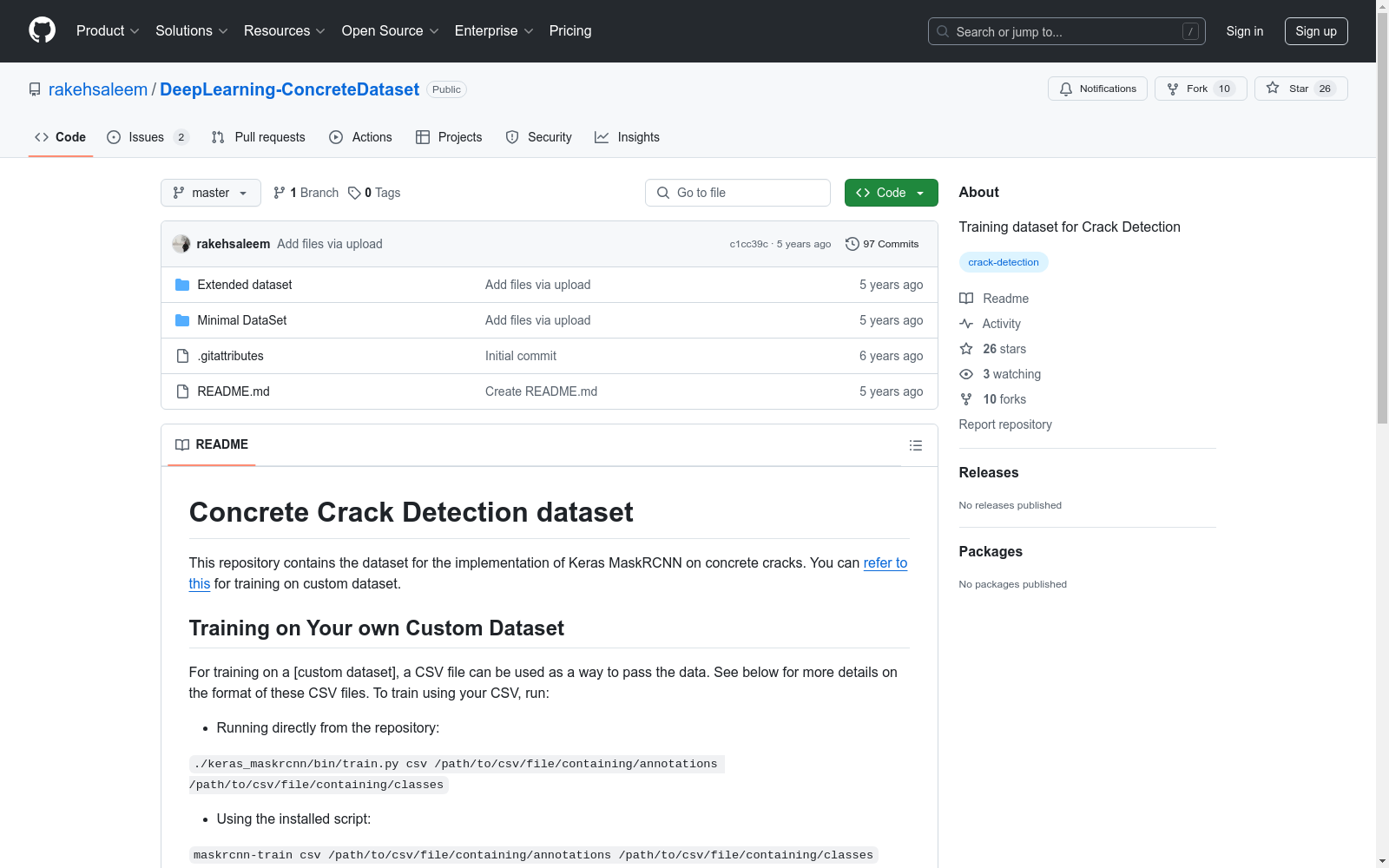Click the README.md file icon
Screen dimensions: 1389x868
(x=182, y=391)
